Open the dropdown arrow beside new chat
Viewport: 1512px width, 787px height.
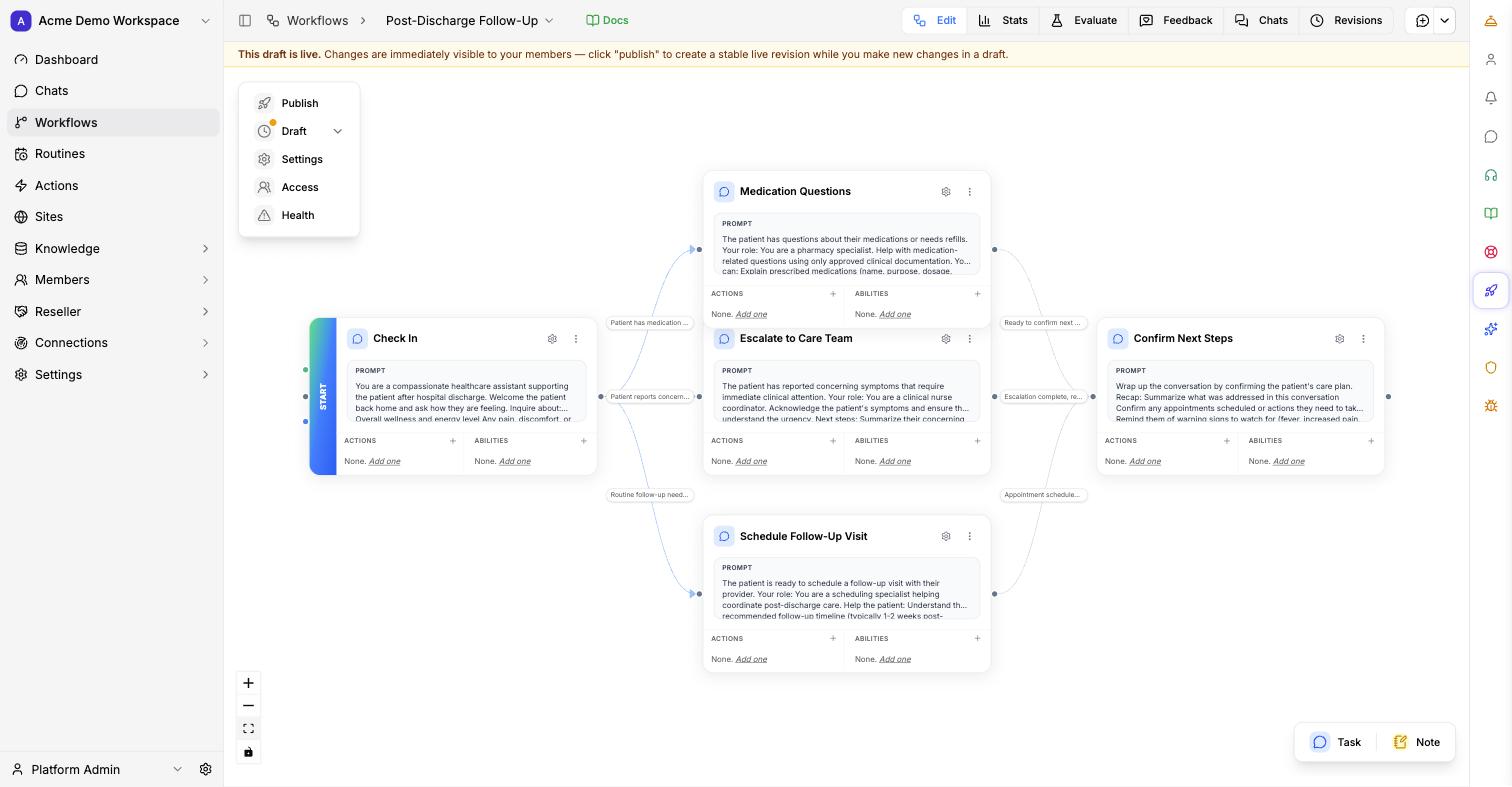point(1444,21)
